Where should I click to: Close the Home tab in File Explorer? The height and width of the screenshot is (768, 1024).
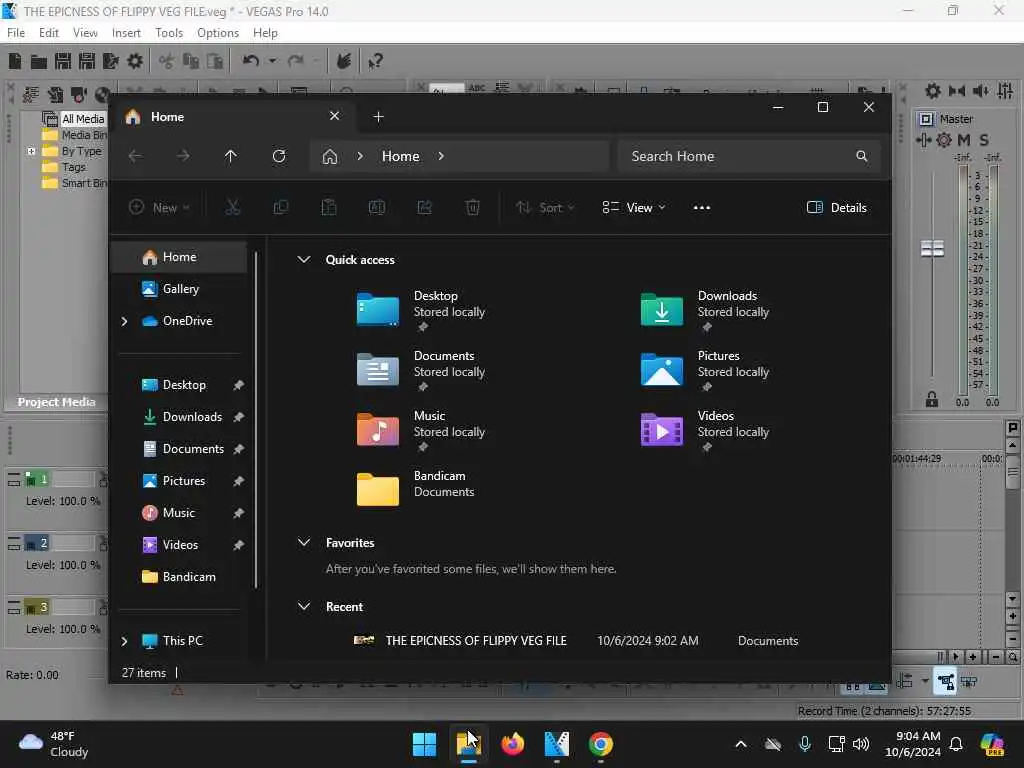click(x=334, y=116)
